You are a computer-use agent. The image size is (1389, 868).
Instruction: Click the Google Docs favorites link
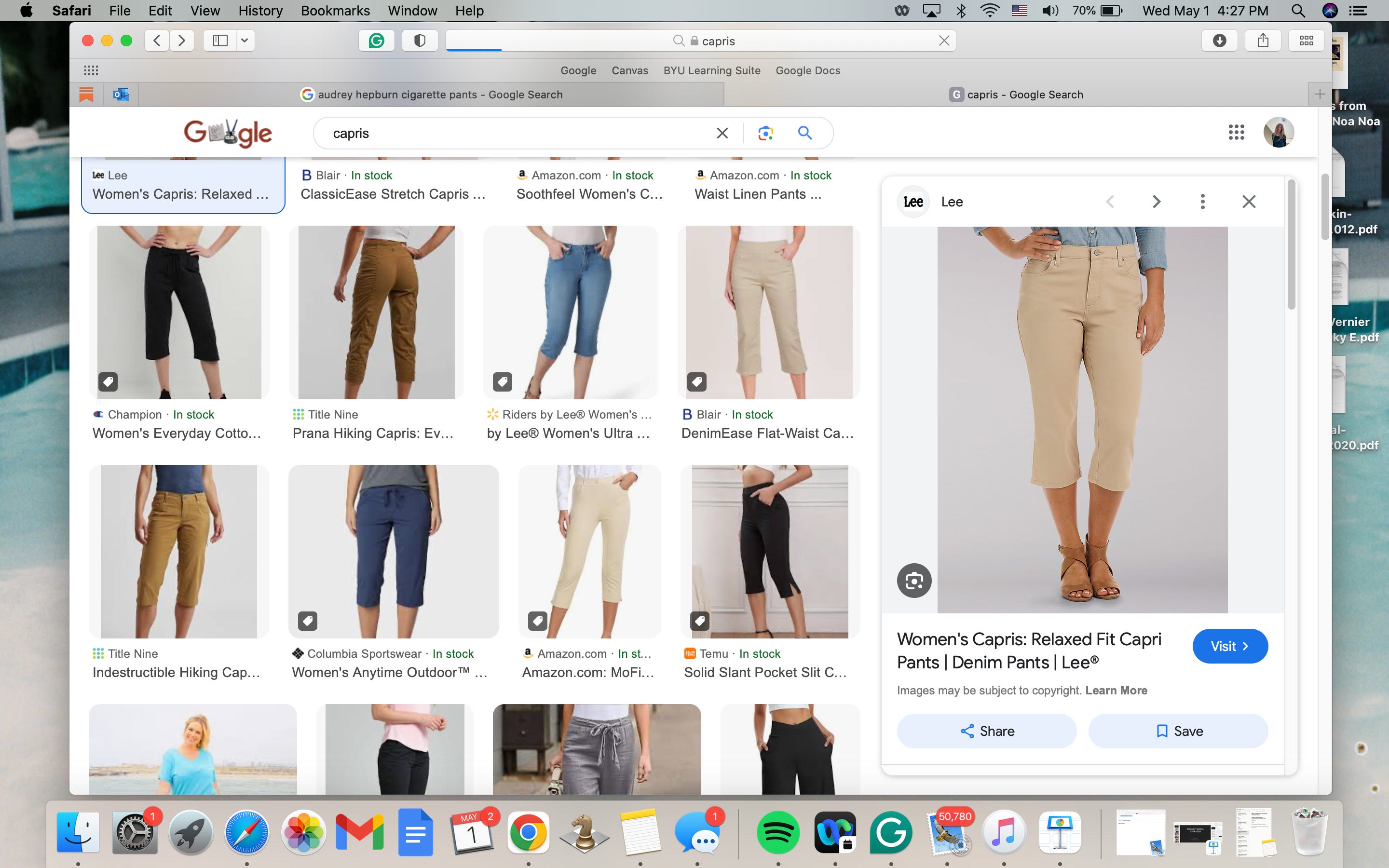click(807, 70)
